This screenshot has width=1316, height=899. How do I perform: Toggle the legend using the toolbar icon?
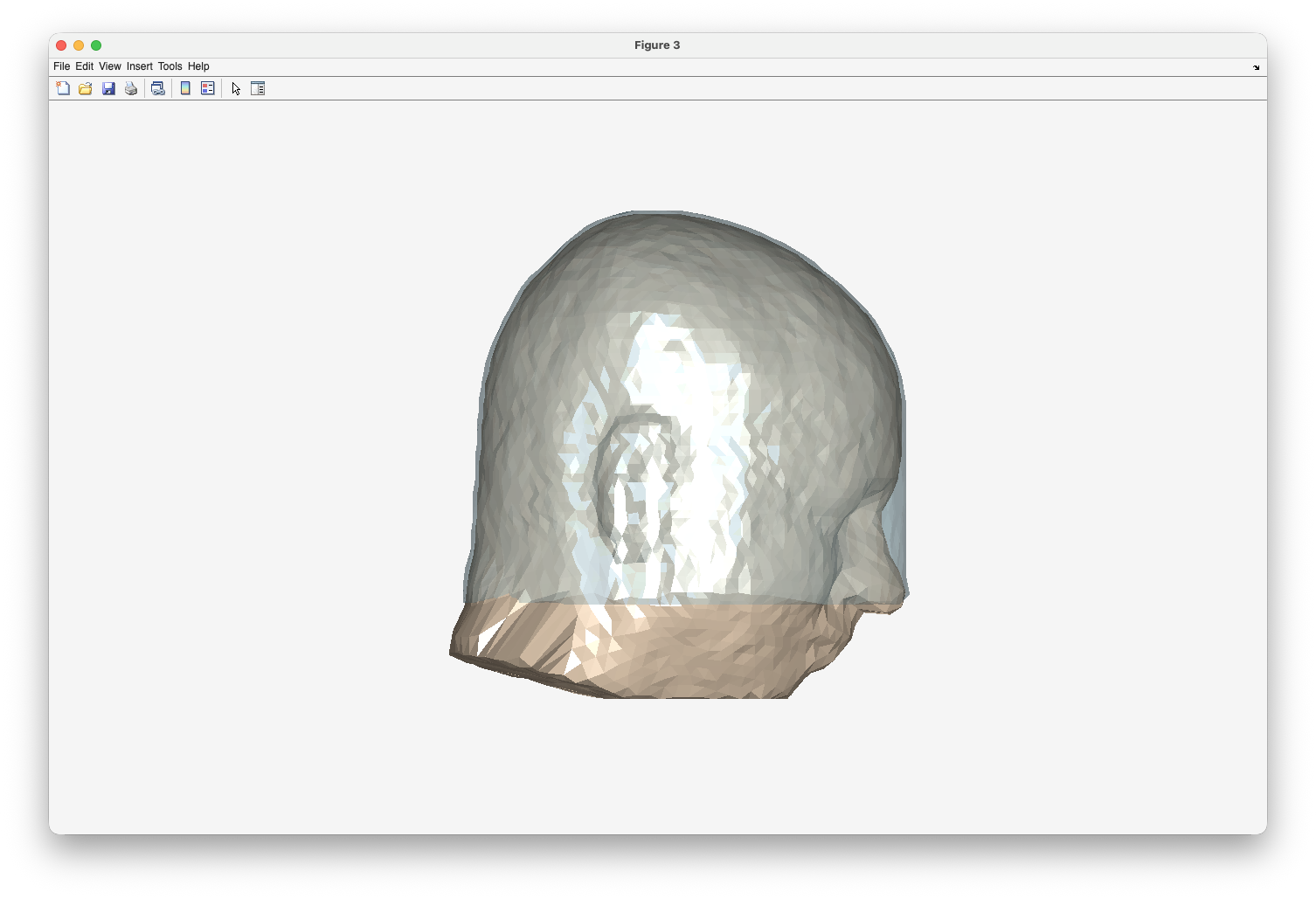tap(208, 88)
